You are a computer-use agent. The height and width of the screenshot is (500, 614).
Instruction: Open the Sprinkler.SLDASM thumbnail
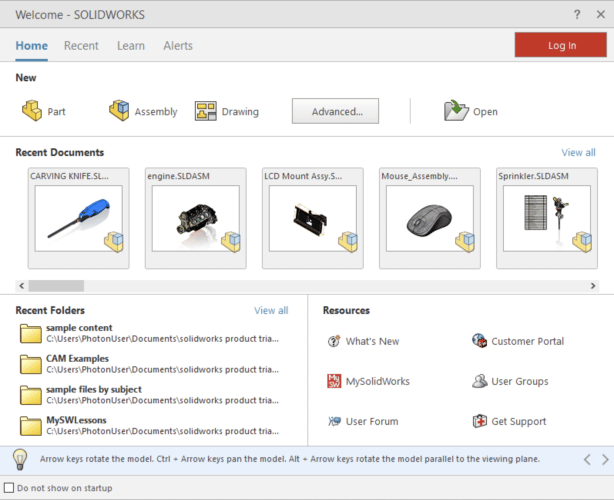(x=547, y=218)
